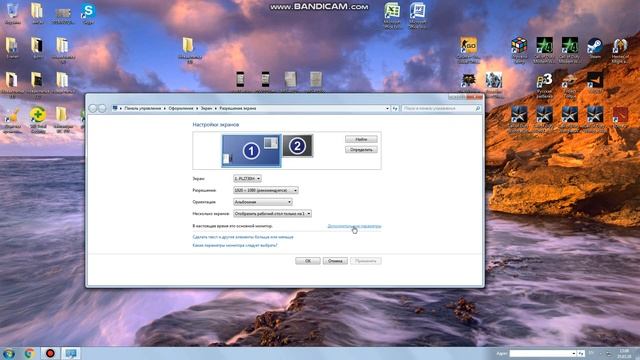The image size is (640, 360).
Task: Open the Skype desktop shortcut
Action: pyautogui.click(x=88, y=13)
